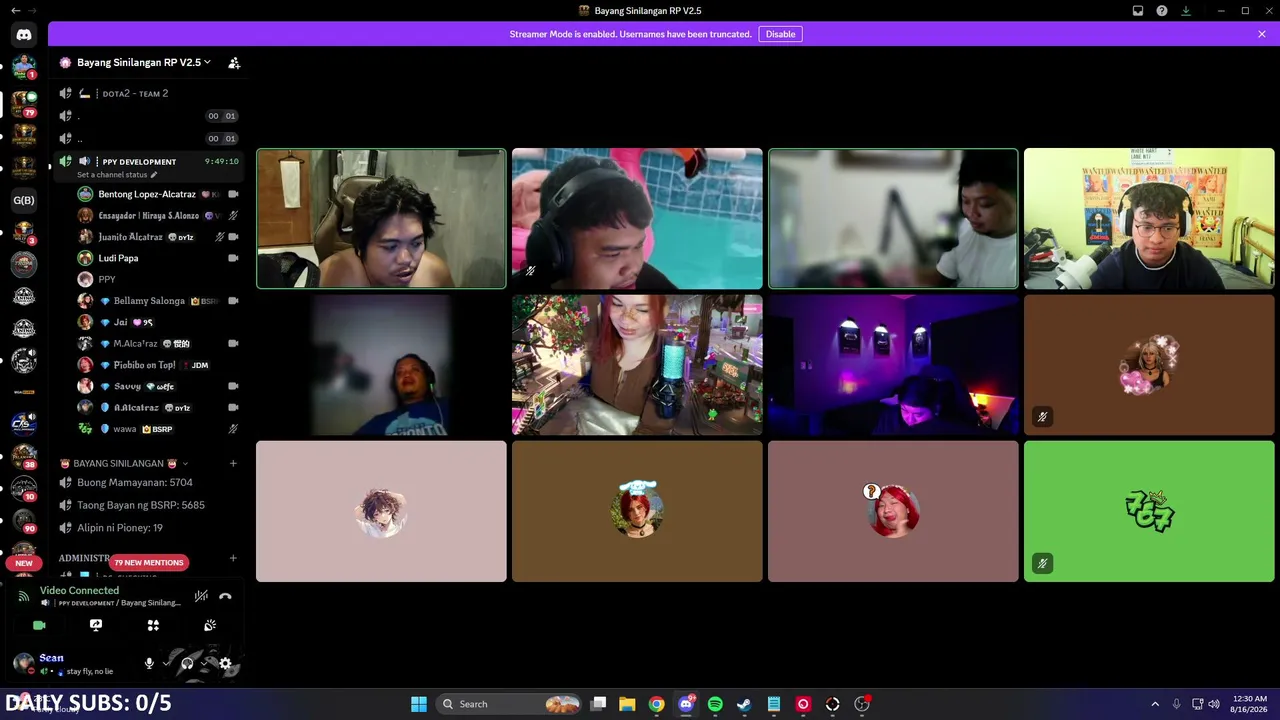The height and width of the screenshot is (720, 1280).
Task: Open input device options arrow beside microphone
Action: point(167,663)
